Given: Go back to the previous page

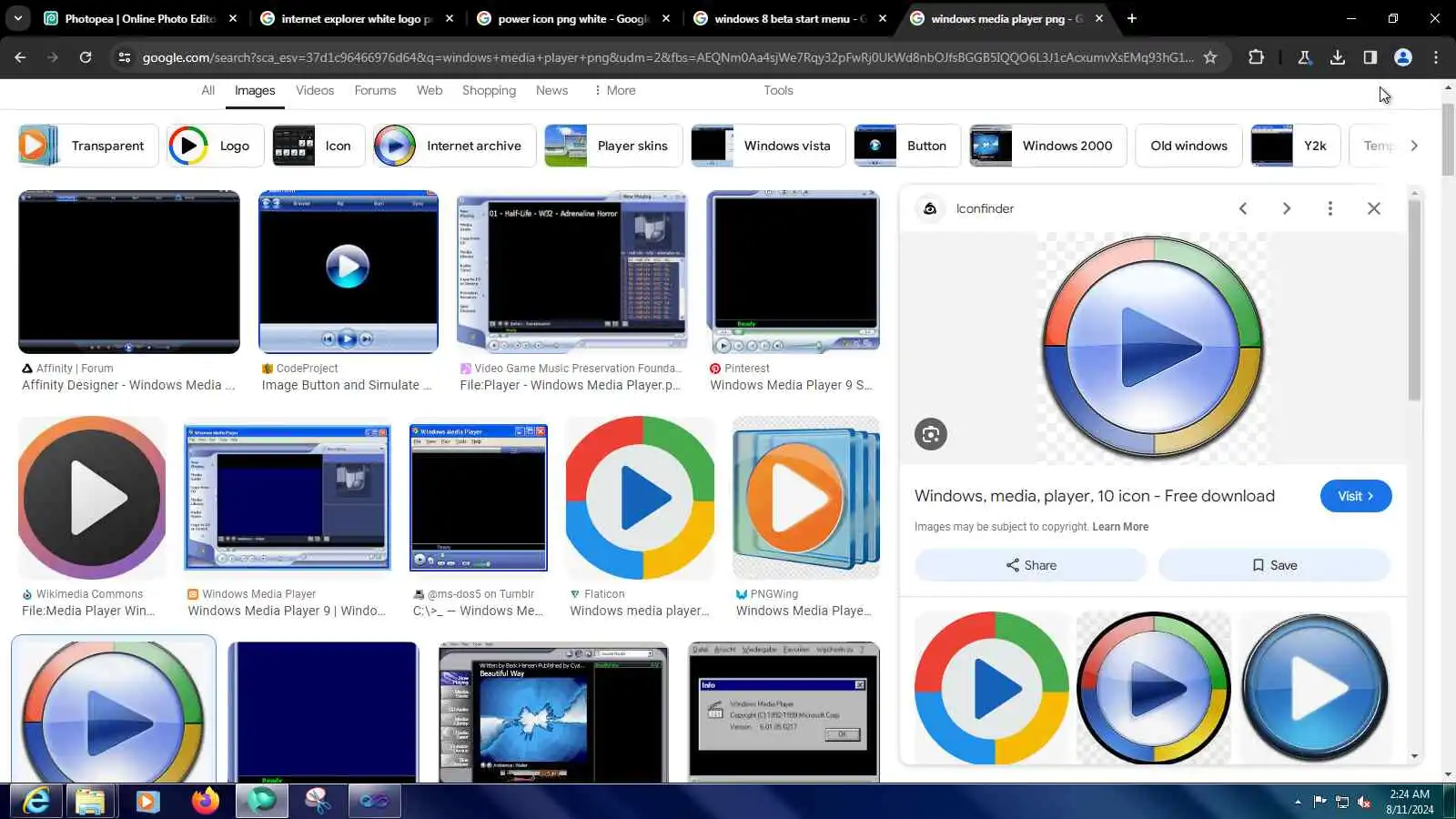Looking at the screenshot, I should 20,57.
